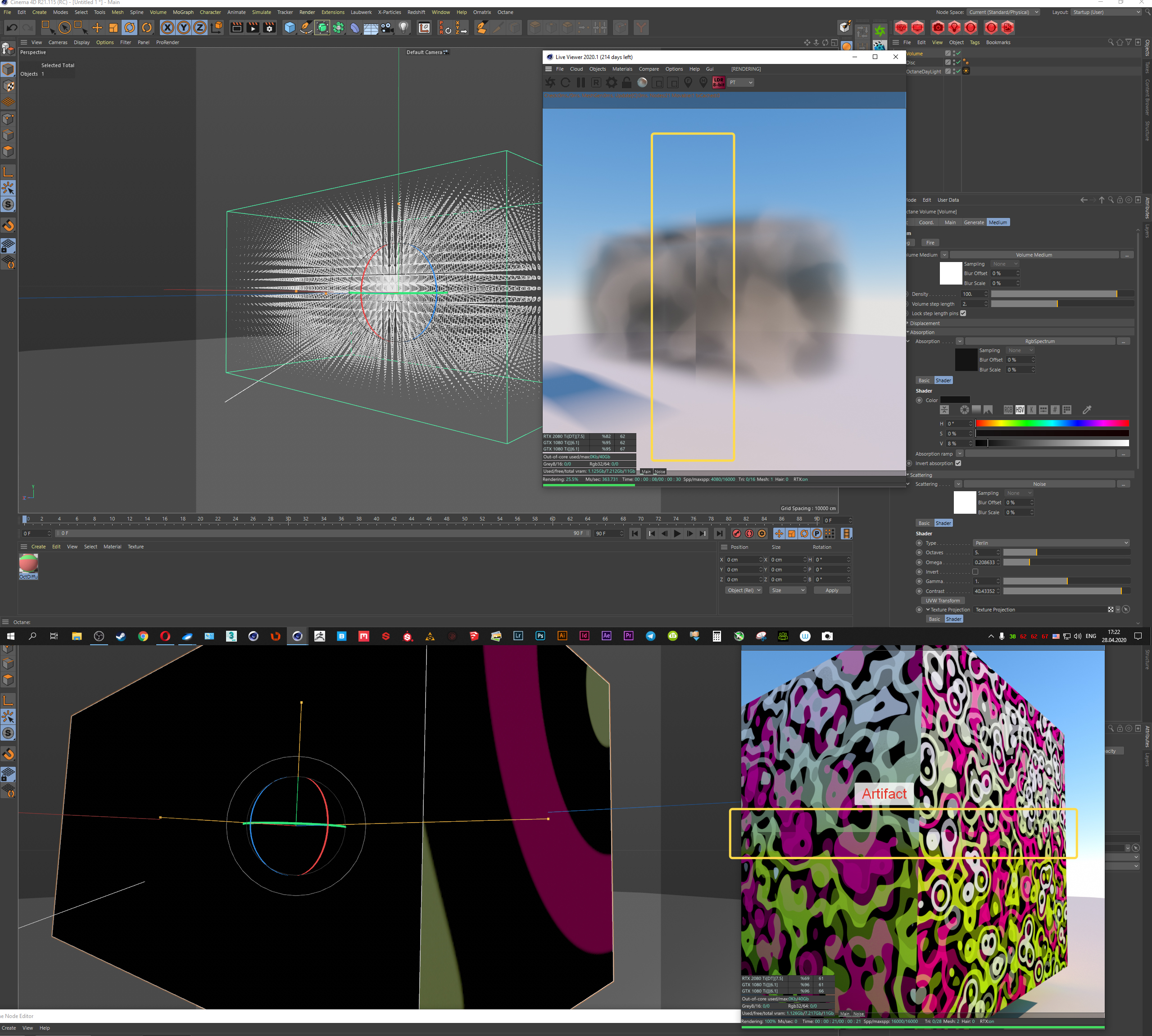The width and height of the screenshot is (1152, 1036).
Task: Enable the Noise Invert checkbox
Action: pyautogui.click(x=975, y=571)
